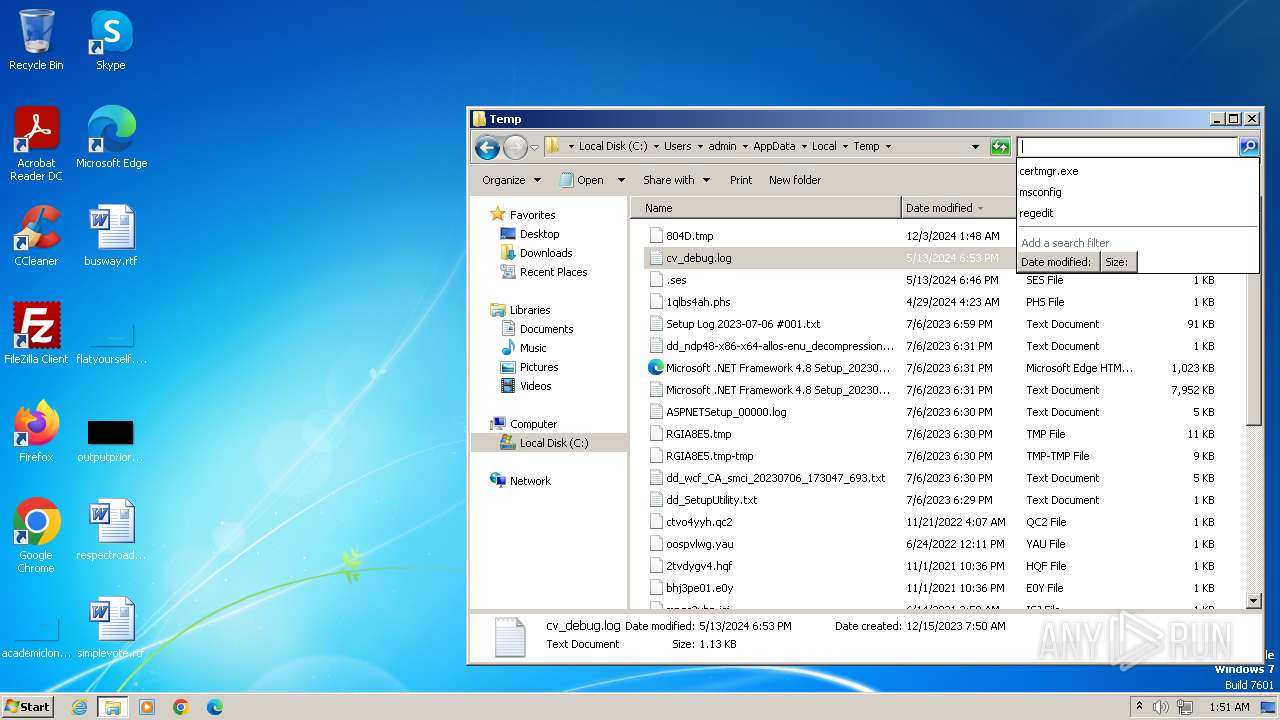Open Microsoft Edge desktop shortcut
The height and width of the screenshot is (720, 1280).
(x=111, y=138)
